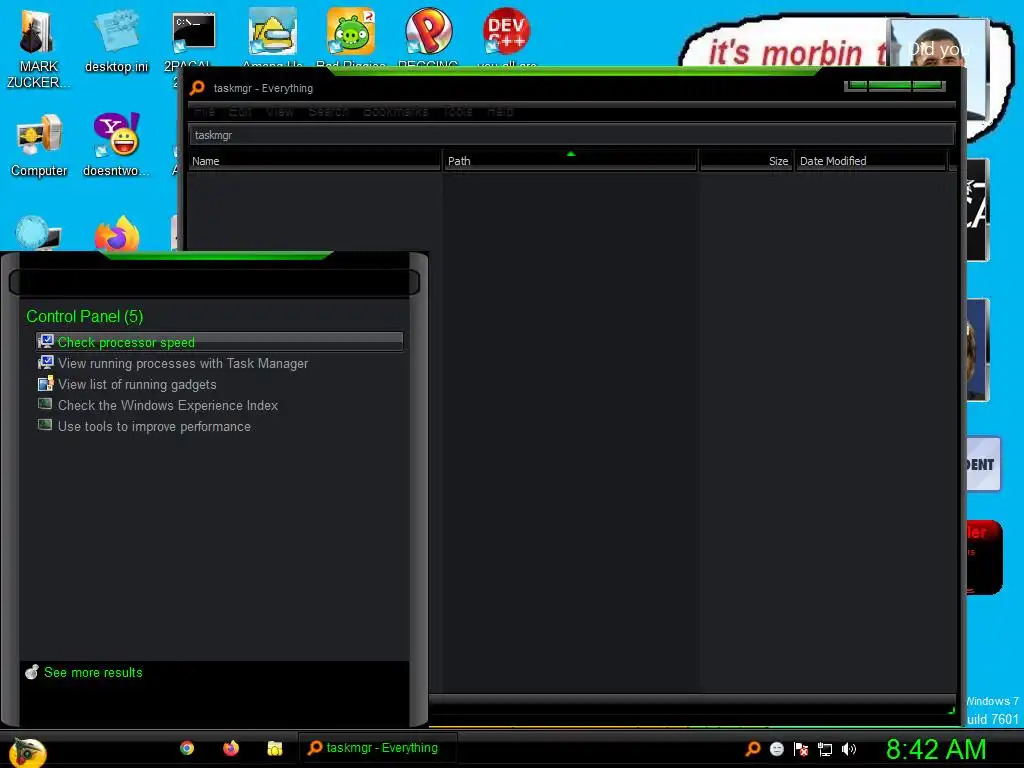Screen dimensions: 1024x768
Task: Sort results by the Date Modified column
Action: coord(871,161)
